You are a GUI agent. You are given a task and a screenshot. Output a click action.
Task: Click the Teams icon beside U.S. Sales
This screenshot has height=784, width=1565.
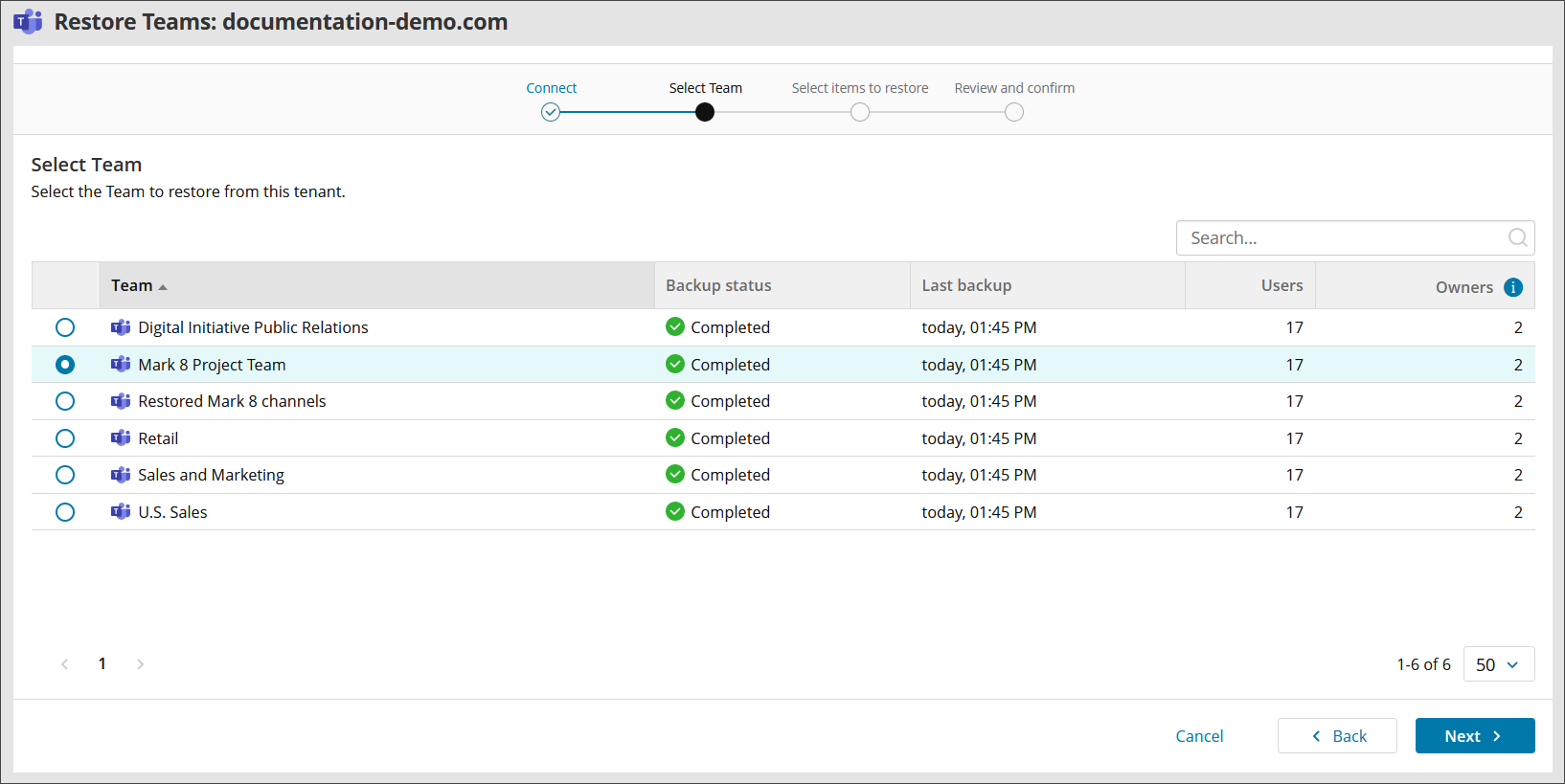(121, 512)
